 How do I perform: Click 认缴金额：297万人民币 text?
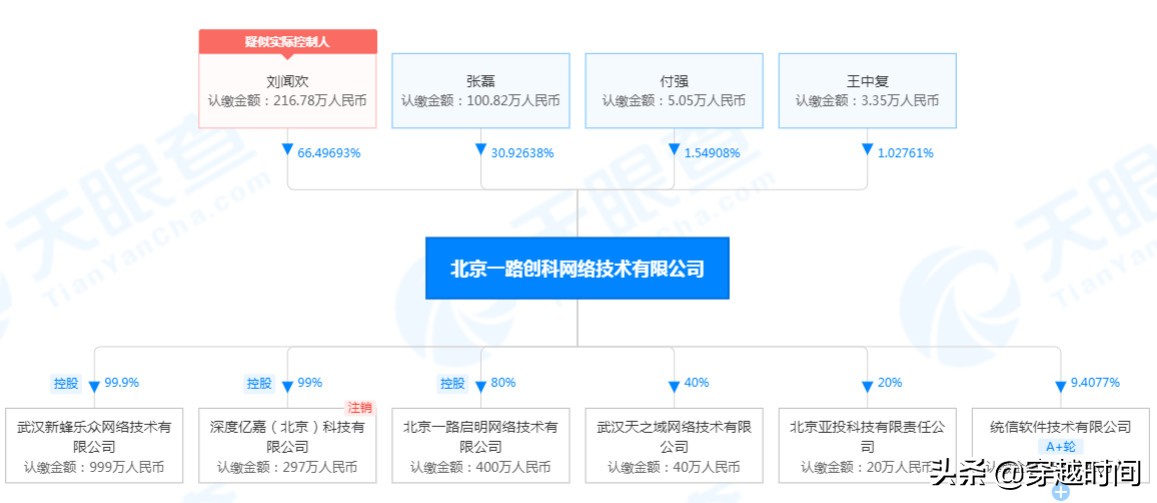click(288, 467)
